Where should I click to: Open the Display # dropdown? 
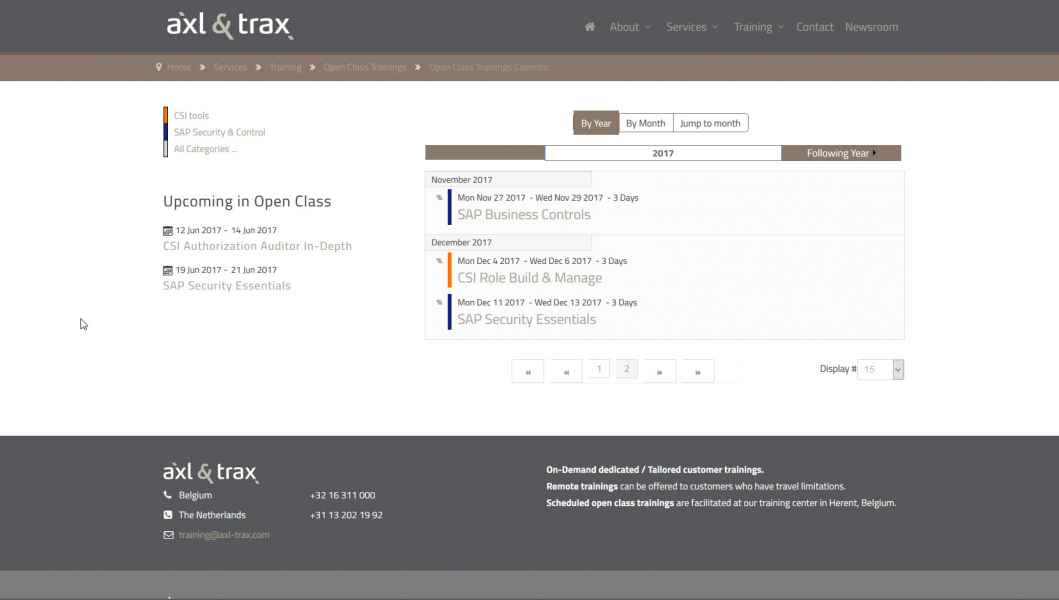tap(881, 370)
